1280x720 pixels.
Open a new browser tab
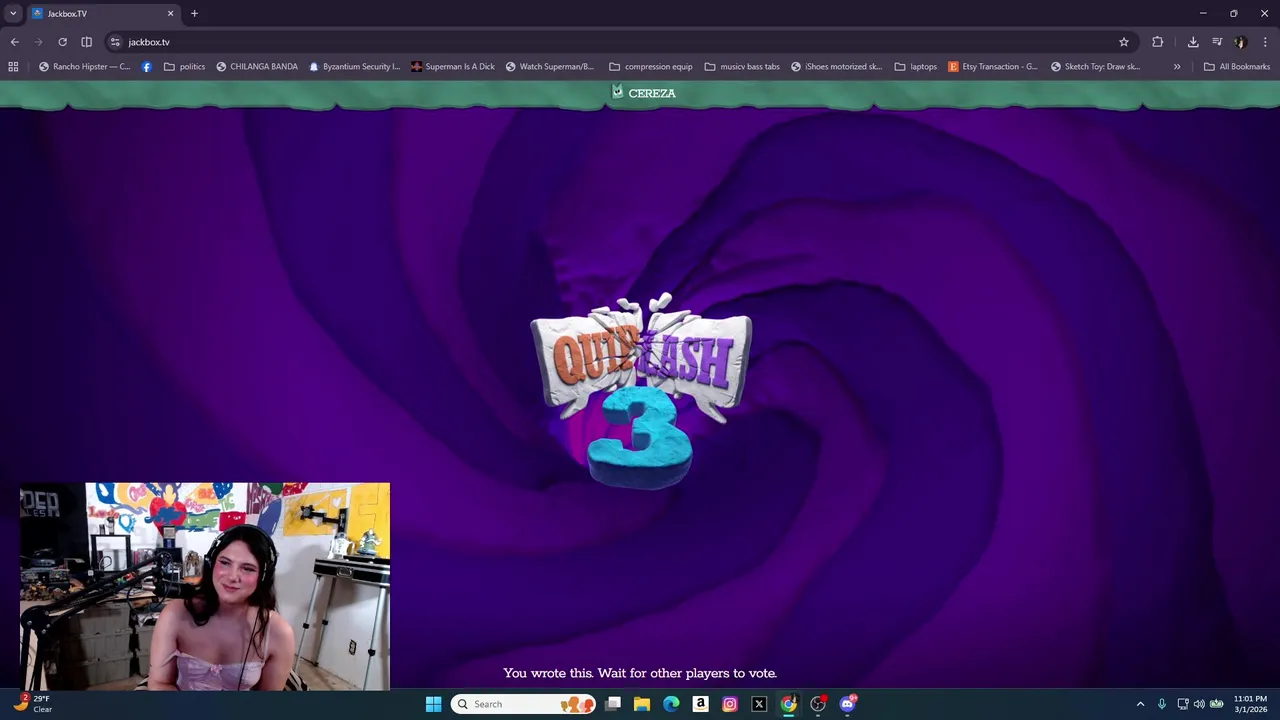pos(194,13)
